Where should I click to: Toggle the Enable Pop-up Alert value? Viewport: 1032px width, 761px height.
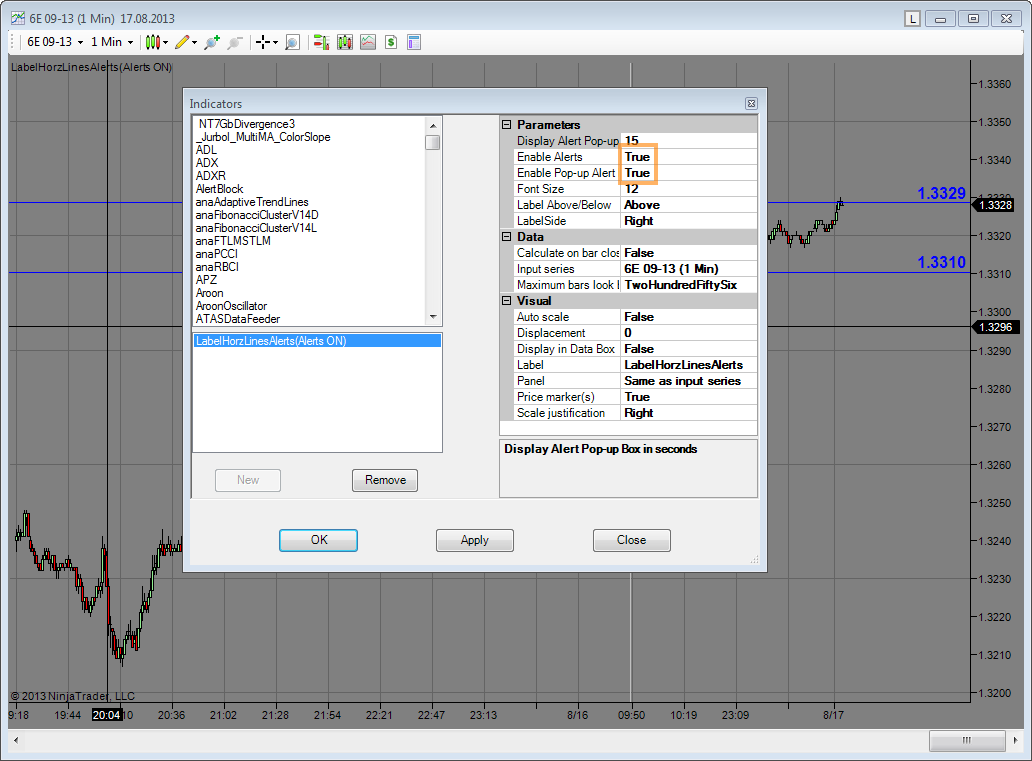637,173
